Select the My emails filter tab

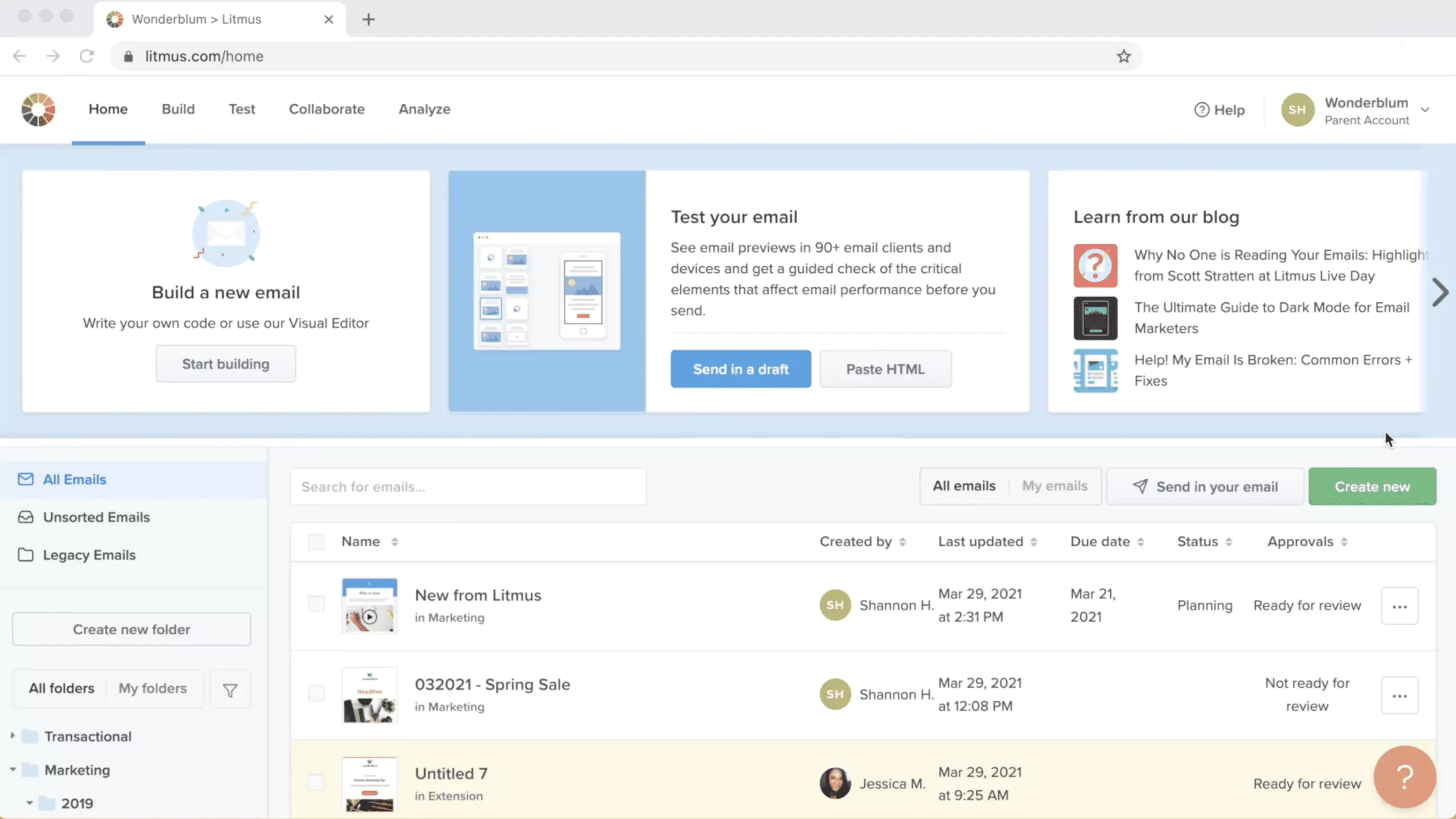point(1054,486)
